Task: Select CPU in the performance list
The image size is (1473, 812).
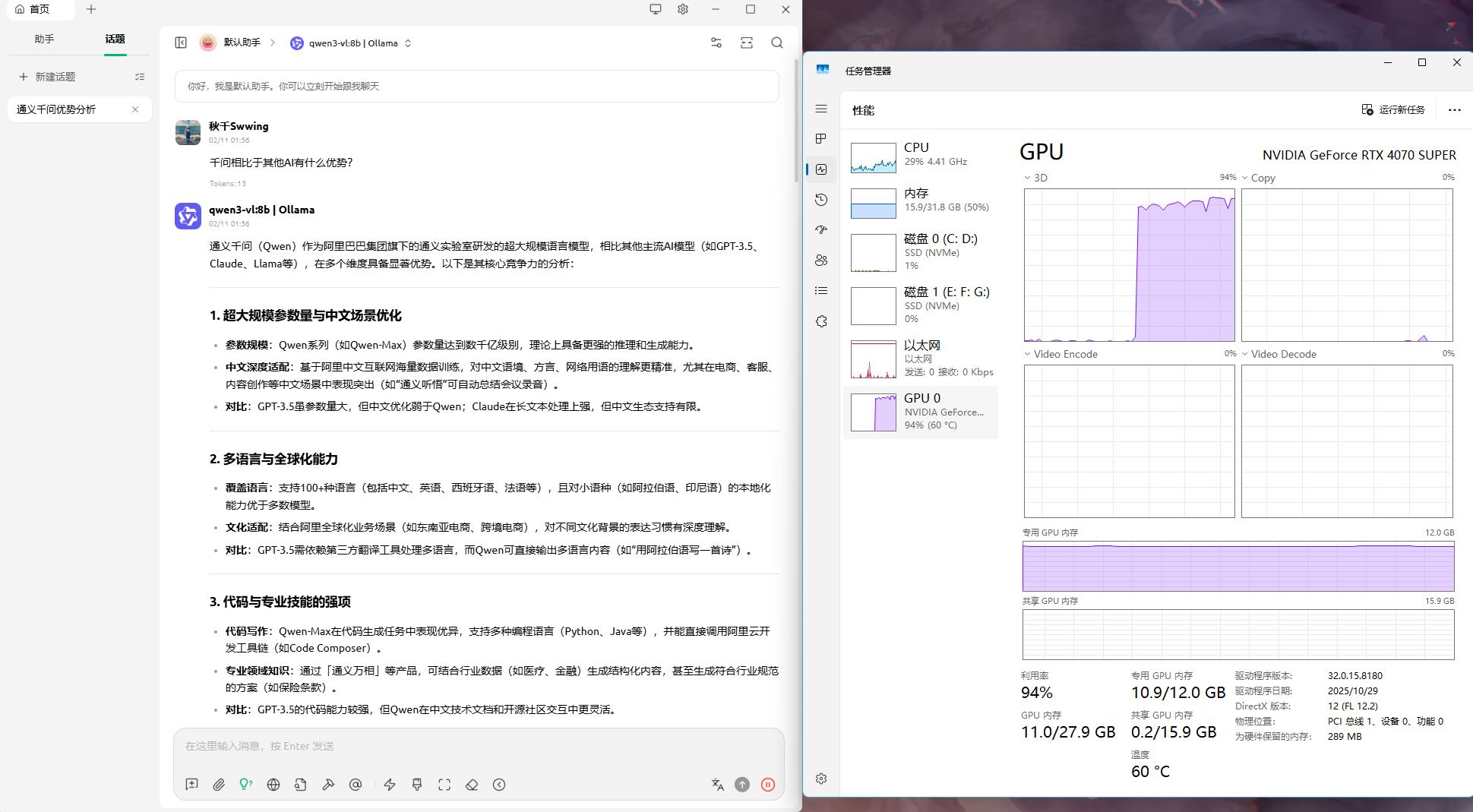Action: click(921, 158)
